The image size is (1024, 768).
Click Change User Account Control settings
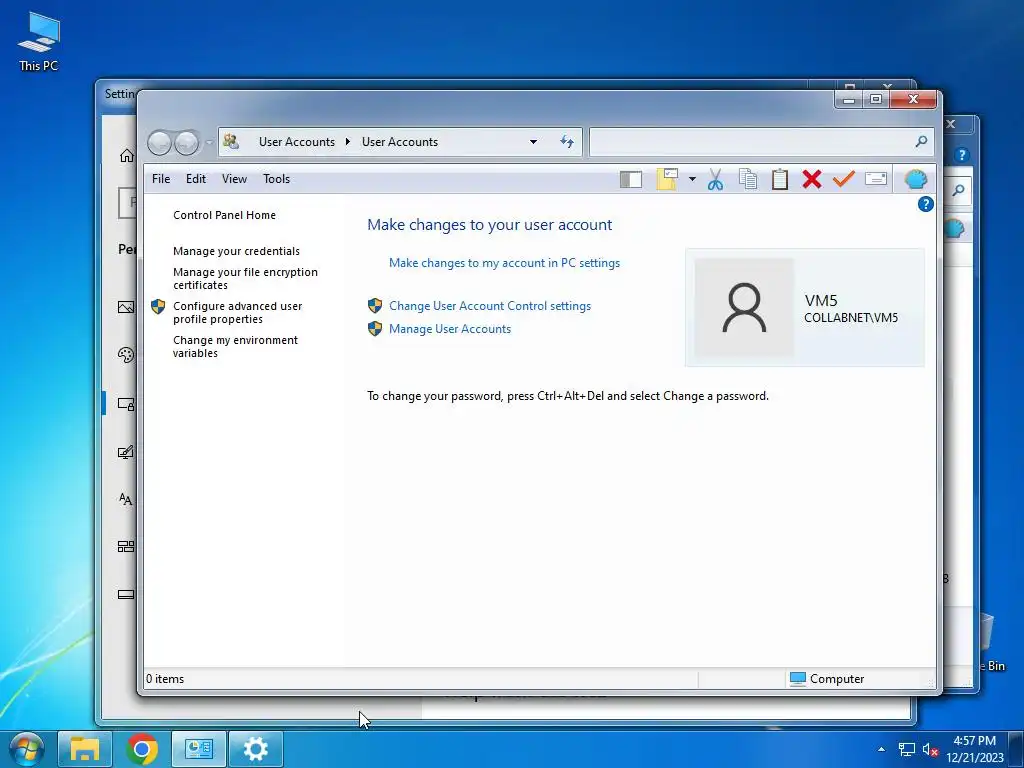(490, 306)
